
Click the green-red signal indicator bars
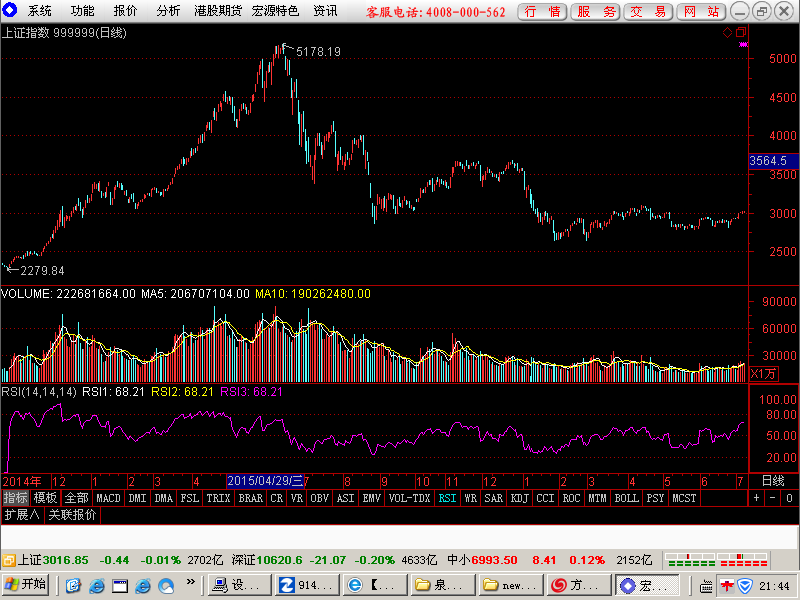coord(717,560)
